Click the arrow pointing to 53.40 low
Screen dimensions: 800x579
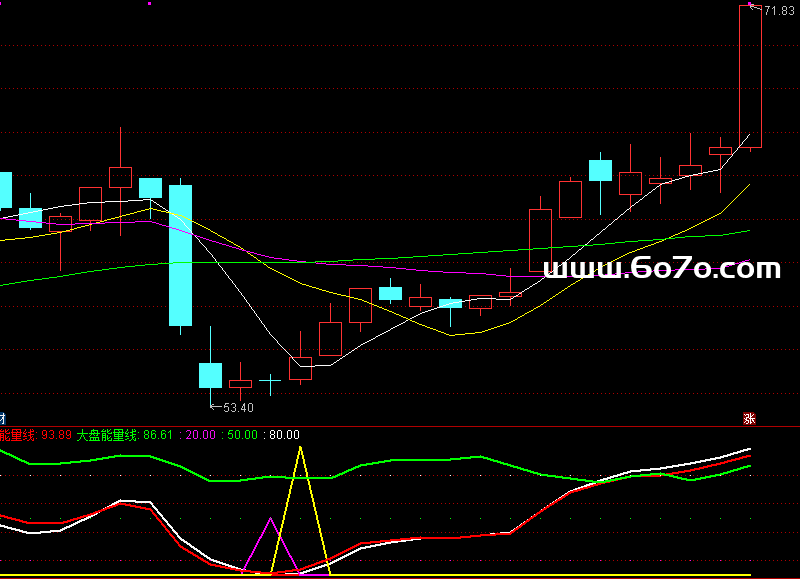214,407
